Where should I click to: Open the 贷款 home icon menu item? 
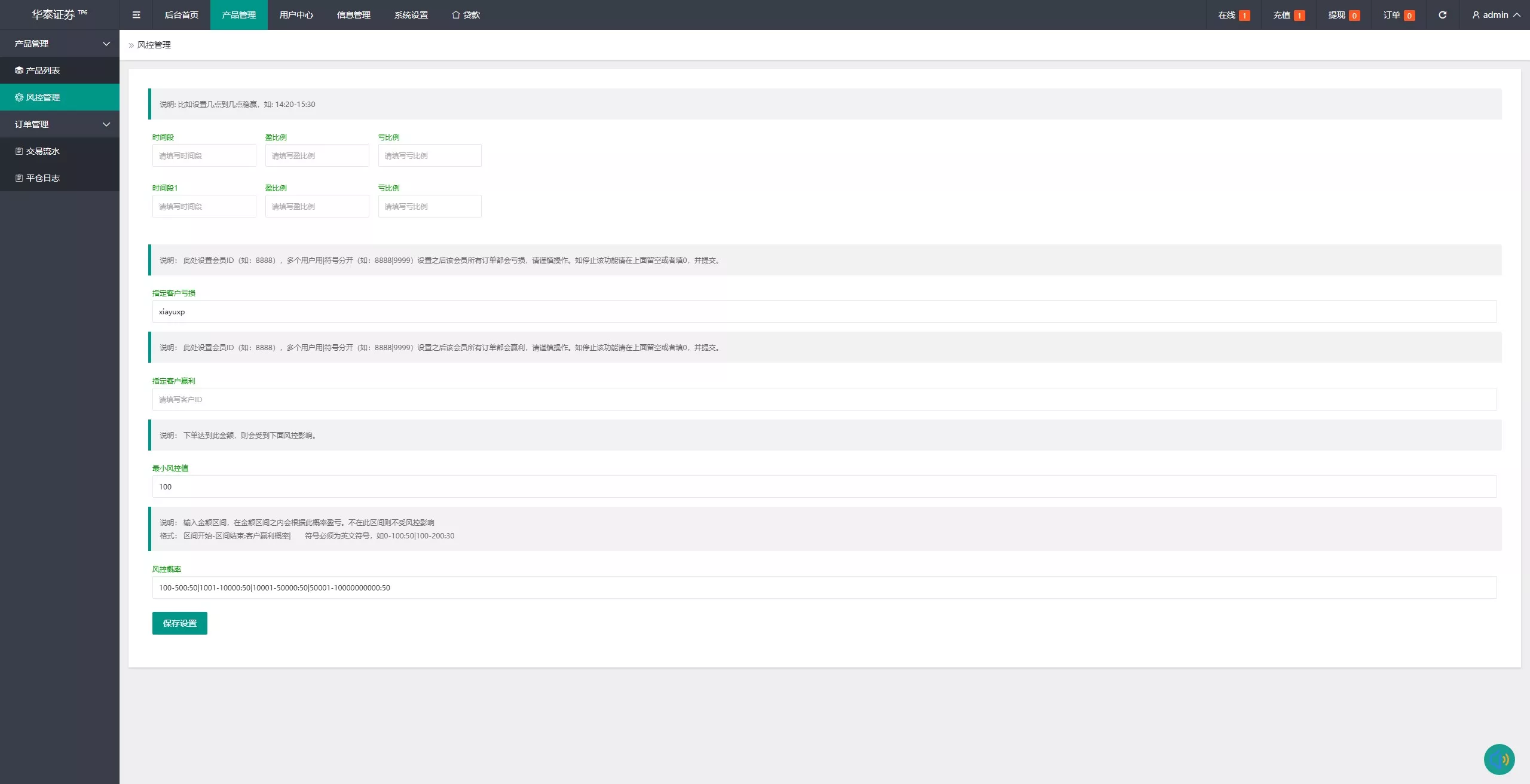tap(466, 15)
